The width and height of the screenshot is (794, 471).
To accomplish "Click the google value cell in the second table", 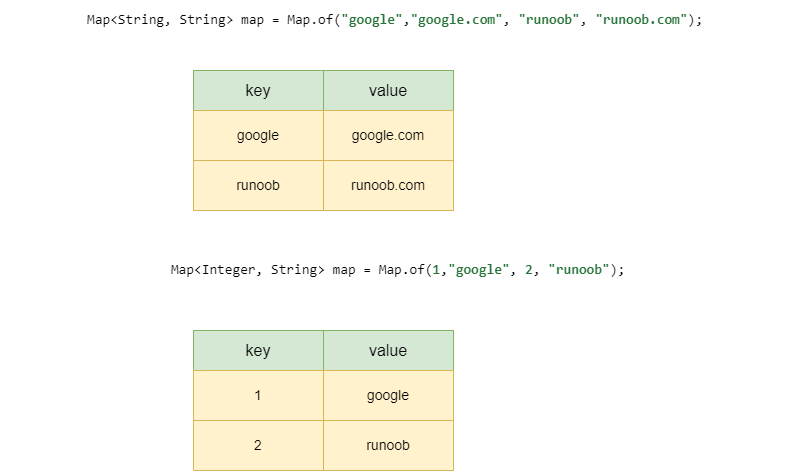I will [x=388, y=395].
